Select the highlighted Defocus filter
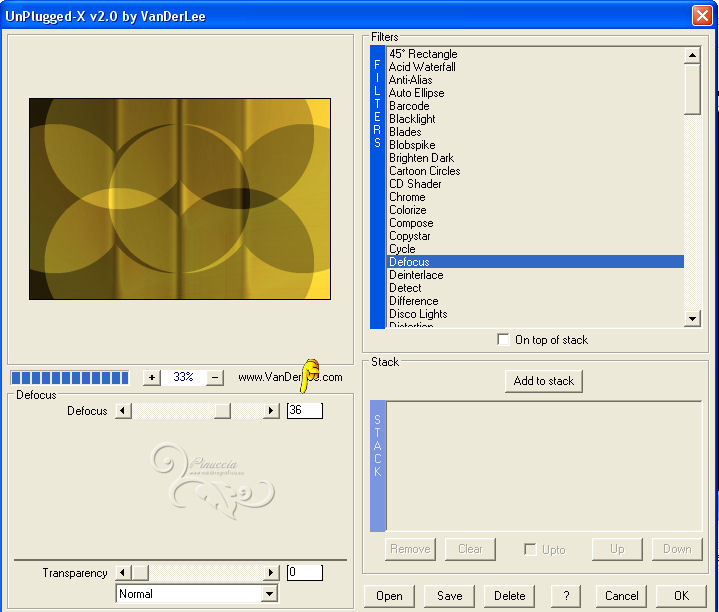This screenshot has height=612, width=719. click(x=535, y=262)
